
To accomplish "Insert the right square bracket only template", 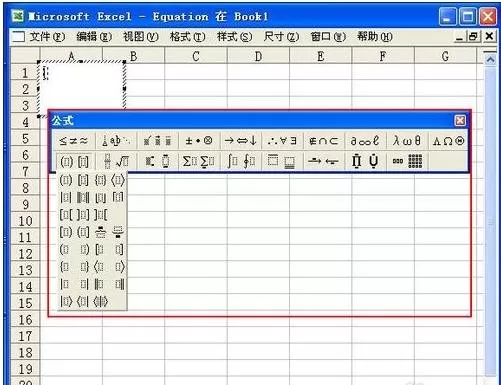I will click(118, 249).
